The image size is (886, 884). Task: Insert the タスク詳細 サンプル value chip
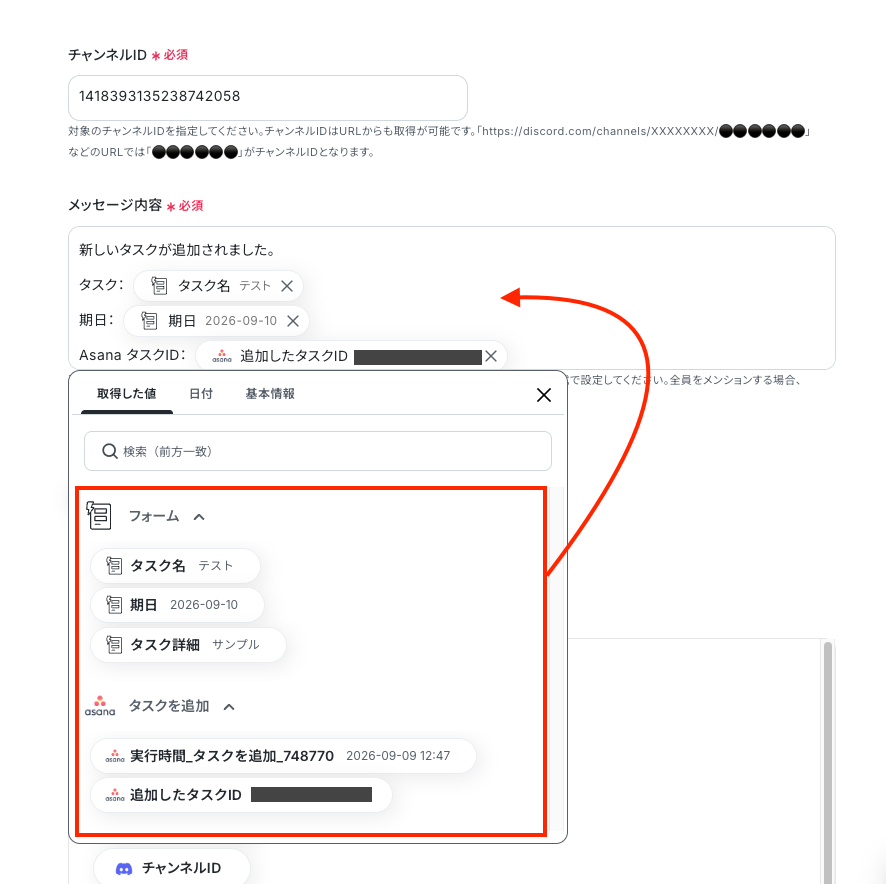pos(188,644)
